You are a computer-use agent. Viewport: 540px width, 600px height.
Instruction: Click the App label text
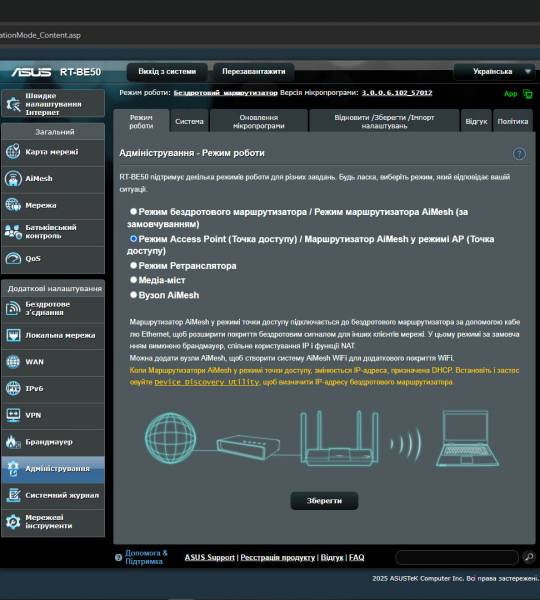click(x=511, y=94)
